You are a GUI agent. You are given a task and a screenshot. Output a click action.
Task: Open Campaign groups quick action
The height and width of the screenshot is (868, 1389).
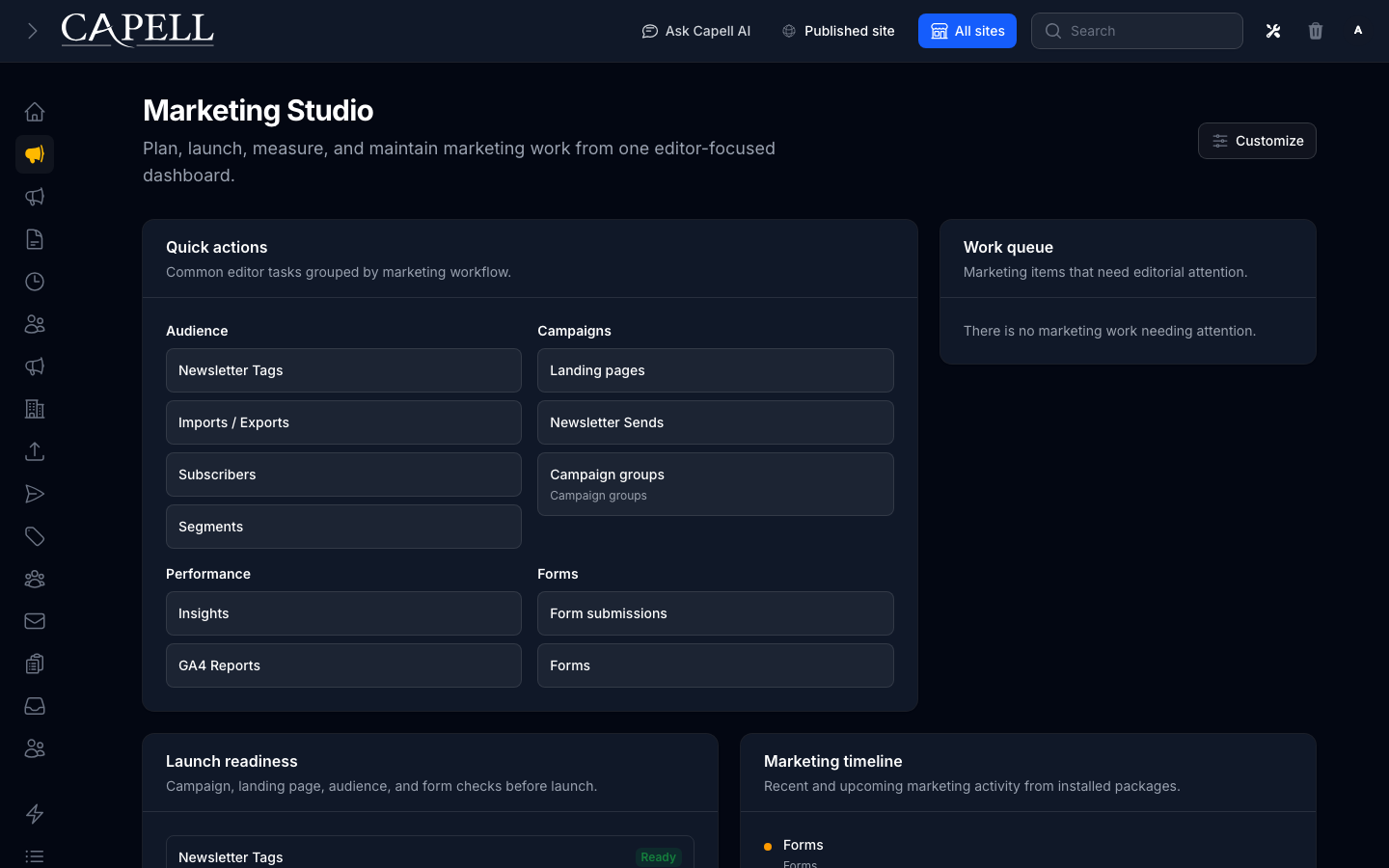[716, 484]
